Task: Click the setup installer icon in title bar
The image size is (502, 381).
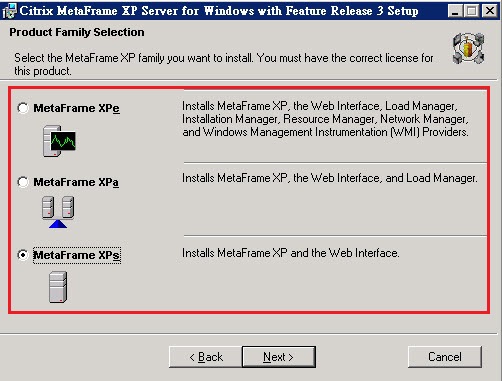Action: (x=9, y=11)
